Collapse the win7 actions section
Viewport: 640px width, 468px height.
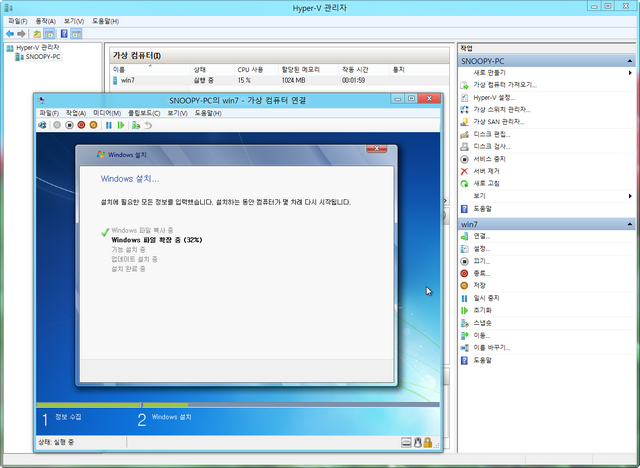click(x=630, y=224)
